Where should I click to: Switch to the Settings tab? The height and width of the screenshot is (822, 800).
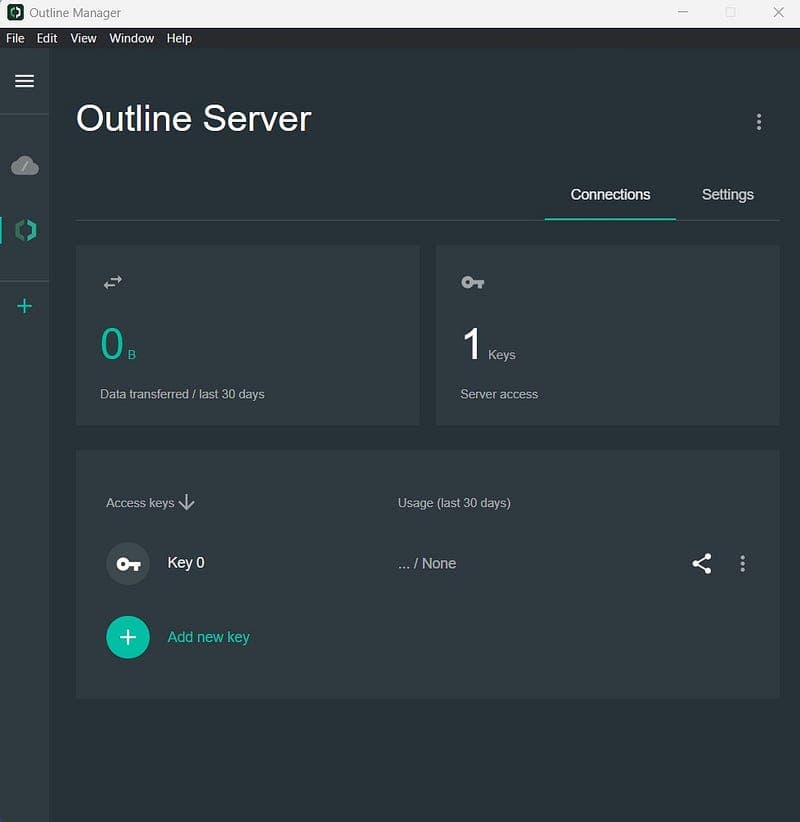[x=728, y=194]
